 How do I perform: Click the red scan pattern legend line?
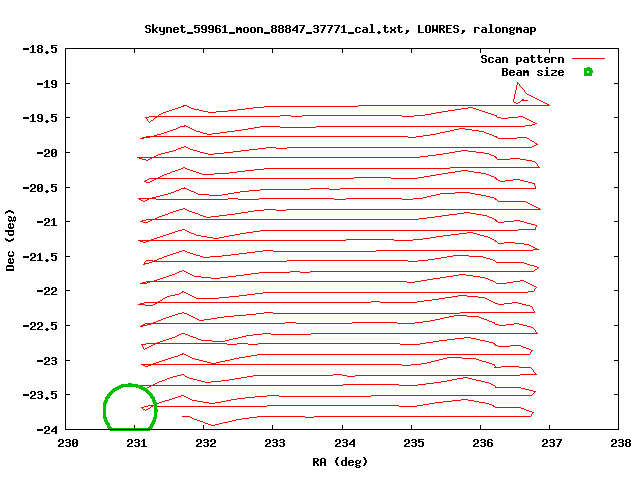[x=588, y=59]
